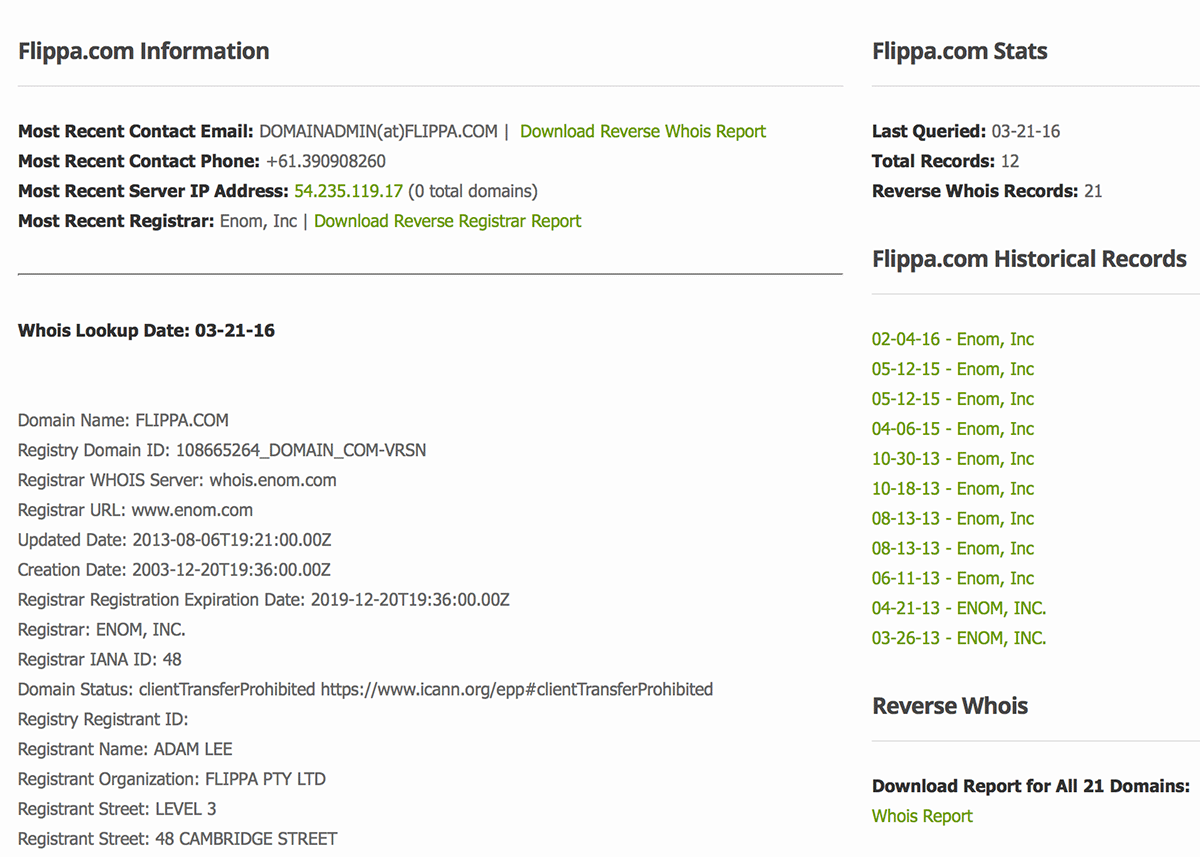Open historical record 10-30-13 - Enom, Inc
The height and width of the screenshot is (857, 1200).
click(953, 459)
